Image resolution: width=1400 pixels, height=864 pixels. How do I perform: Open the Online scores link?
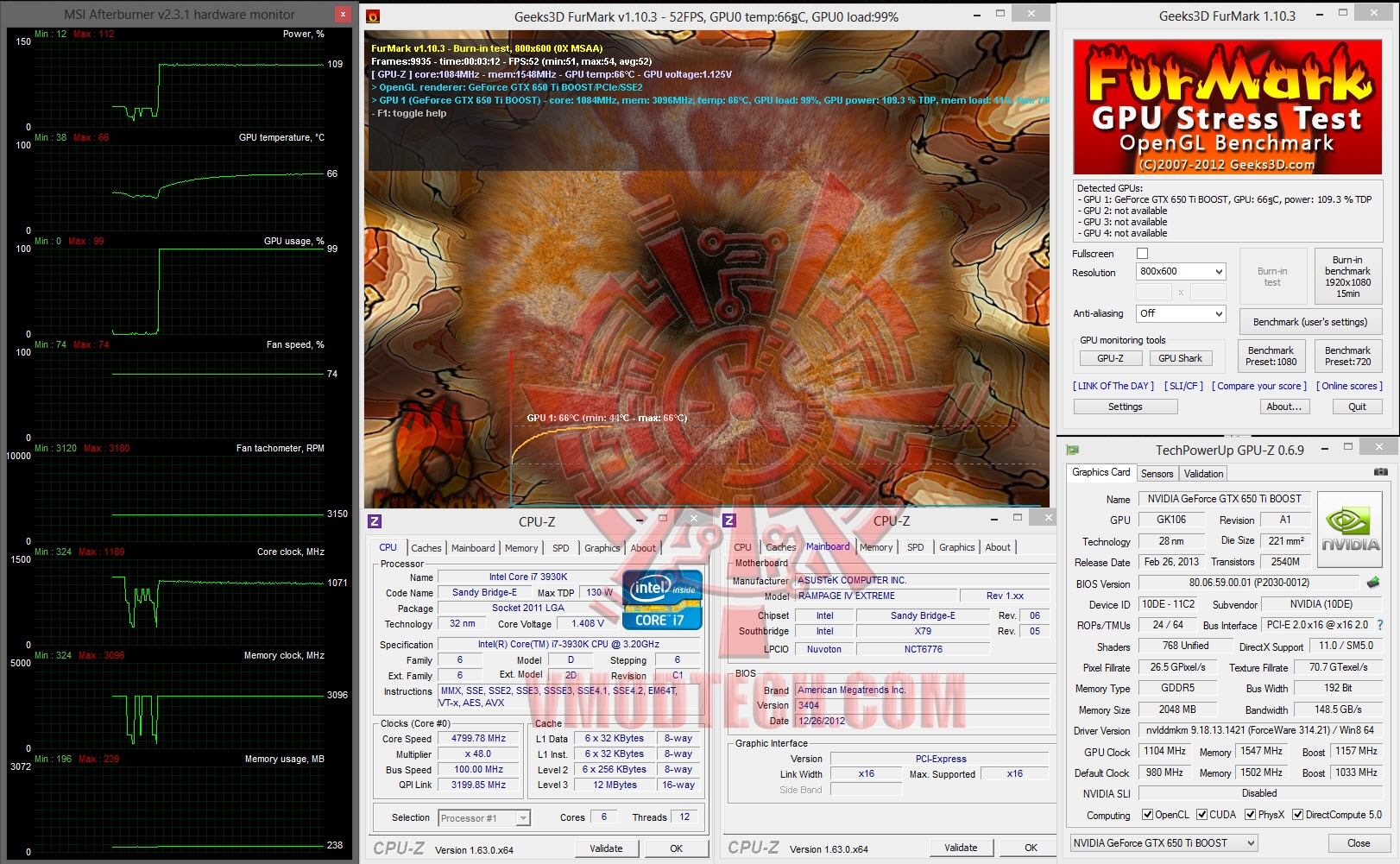click(1349, 386)
